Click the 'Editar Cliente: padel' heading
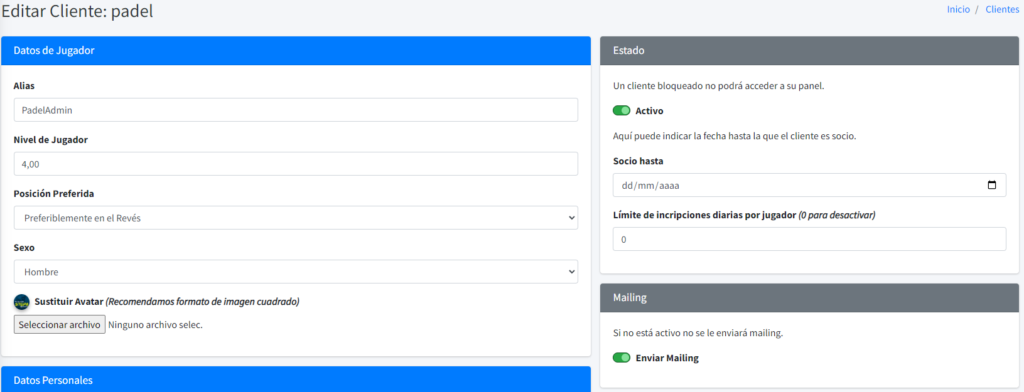Image resolution: width=1024 pixels, height=392 pixels. [x=77, y=11]
